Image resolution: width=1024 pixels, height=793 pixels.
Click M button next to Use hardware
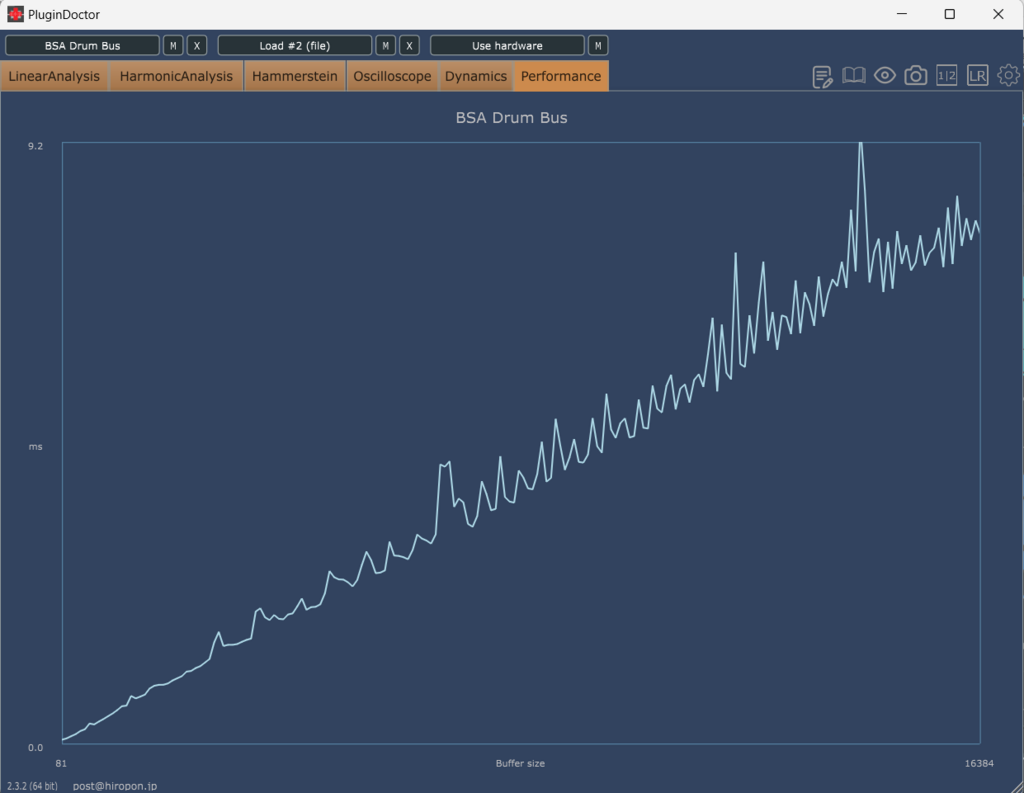(x=598, y=46)
